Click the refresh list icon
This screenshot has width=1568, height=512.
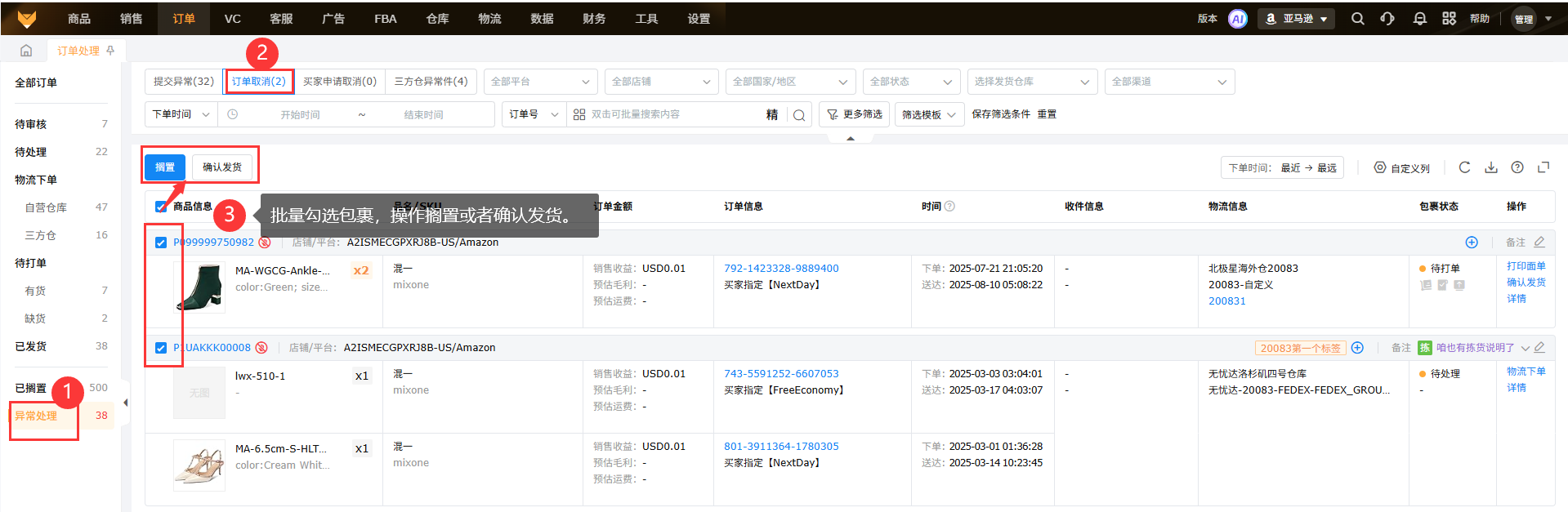click(x=1464, y=167)
